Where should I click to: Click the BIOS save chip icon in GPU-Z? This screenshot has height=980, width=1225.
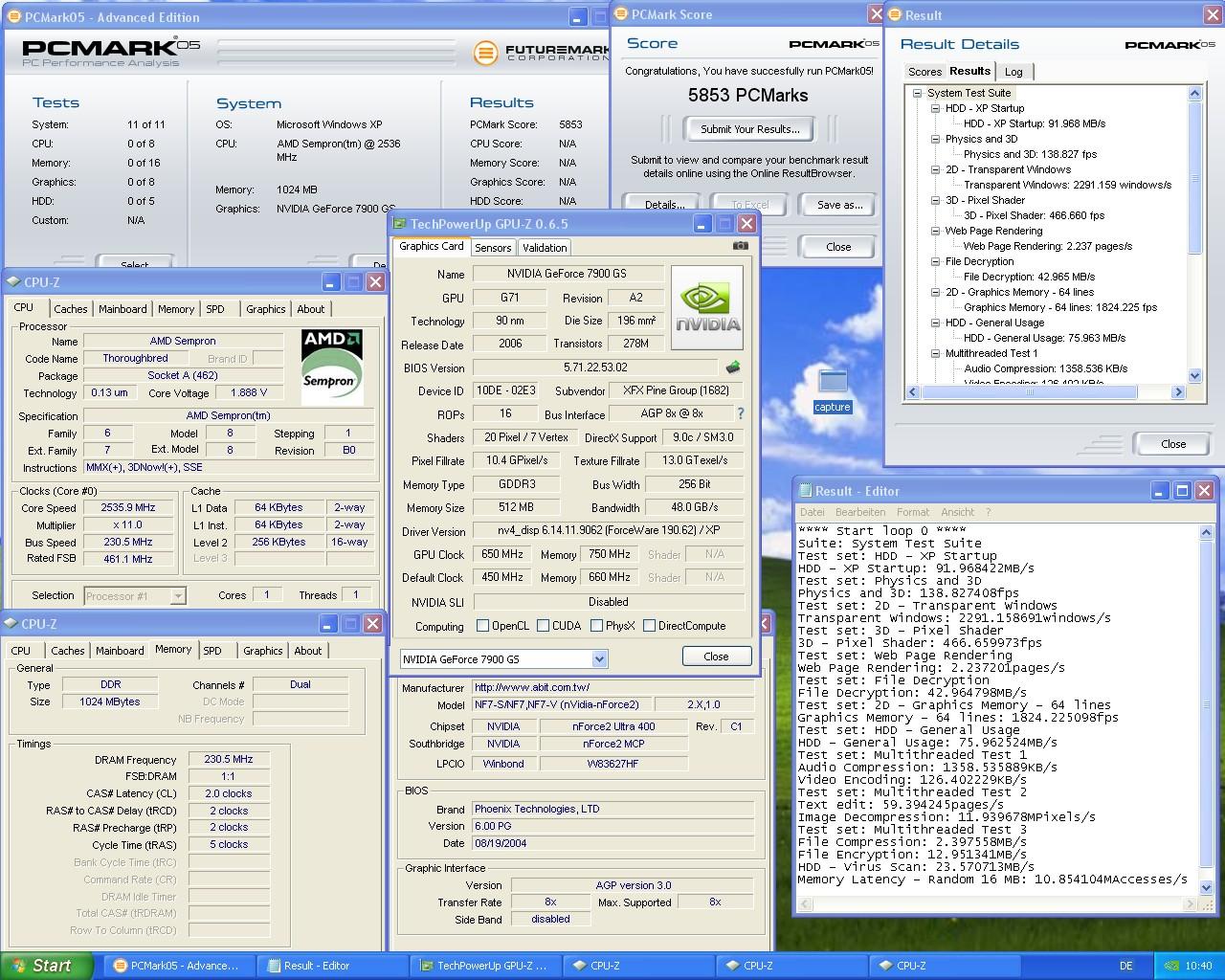coord(733,367)
